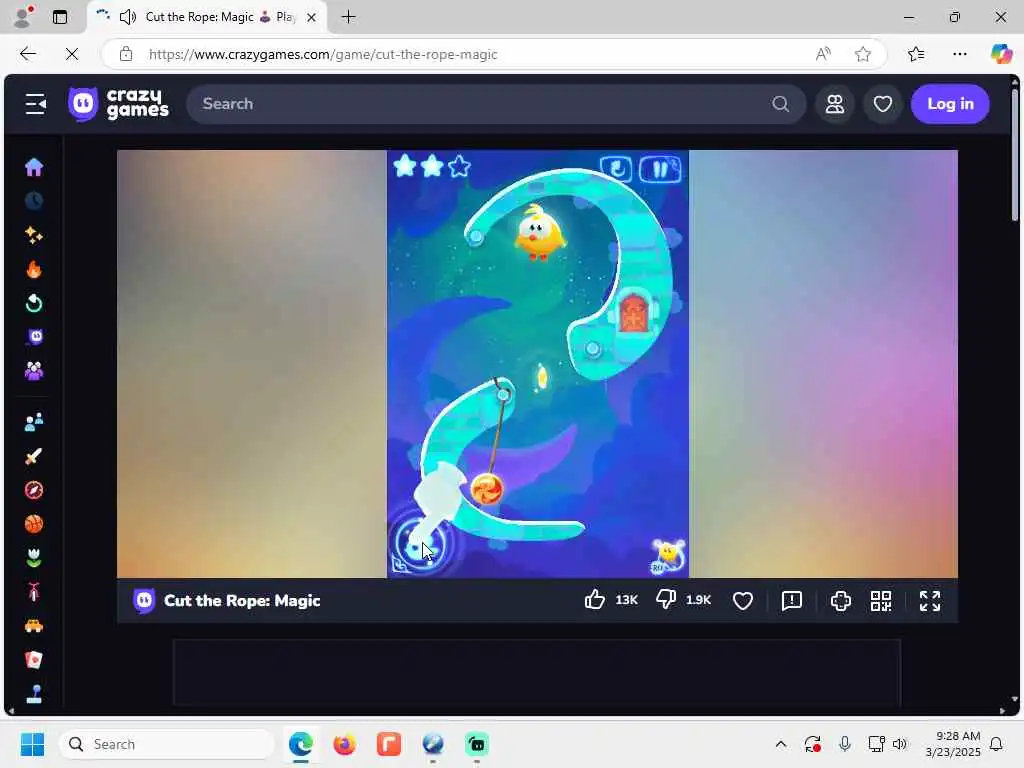
Task: Open the volume control in system tray
Action: point(900,744)
